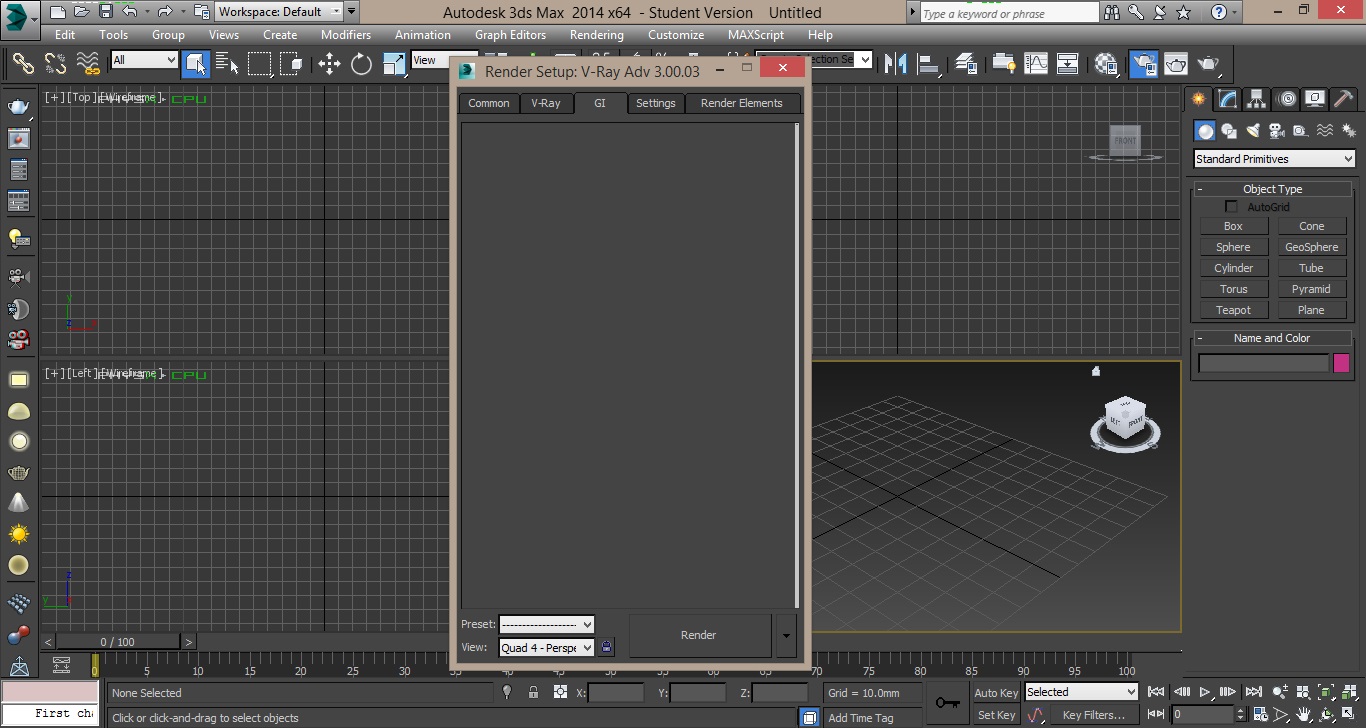The image size is (1366, 728).
Task: Open the Manage Layers icon
Action: click(x=966, y=64)
